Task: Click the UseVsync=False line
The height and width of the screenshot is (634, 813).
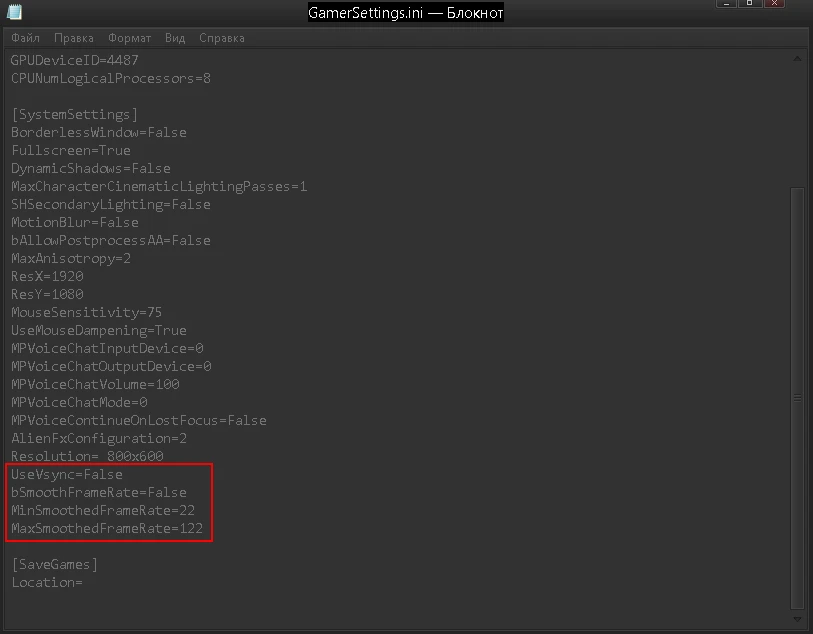Action: pos(66,474)
